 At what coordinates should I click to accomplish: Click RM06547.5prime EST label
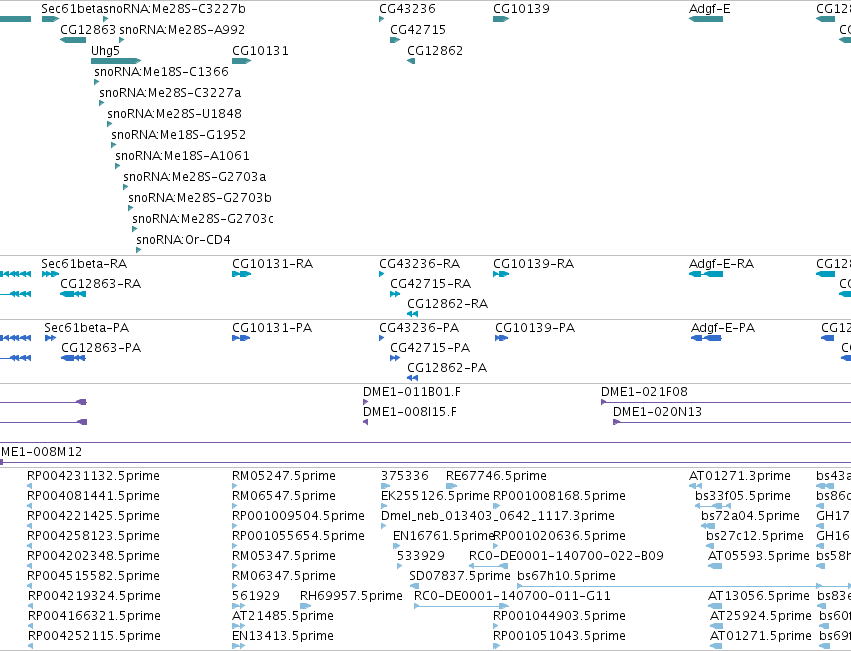284,496
